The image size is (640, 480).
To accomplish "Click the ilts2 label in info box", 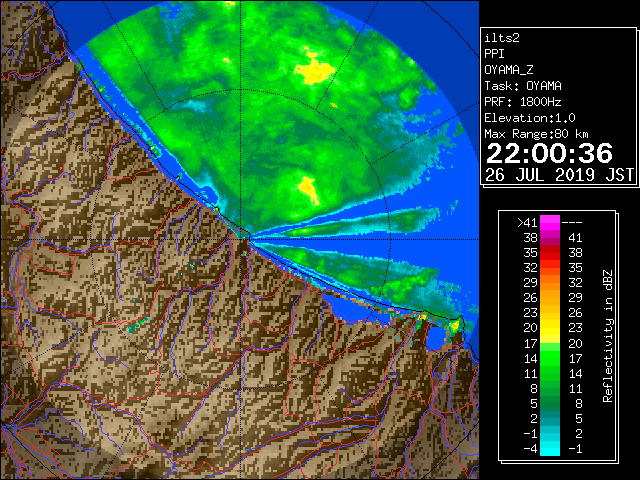I will pos(502,38).
